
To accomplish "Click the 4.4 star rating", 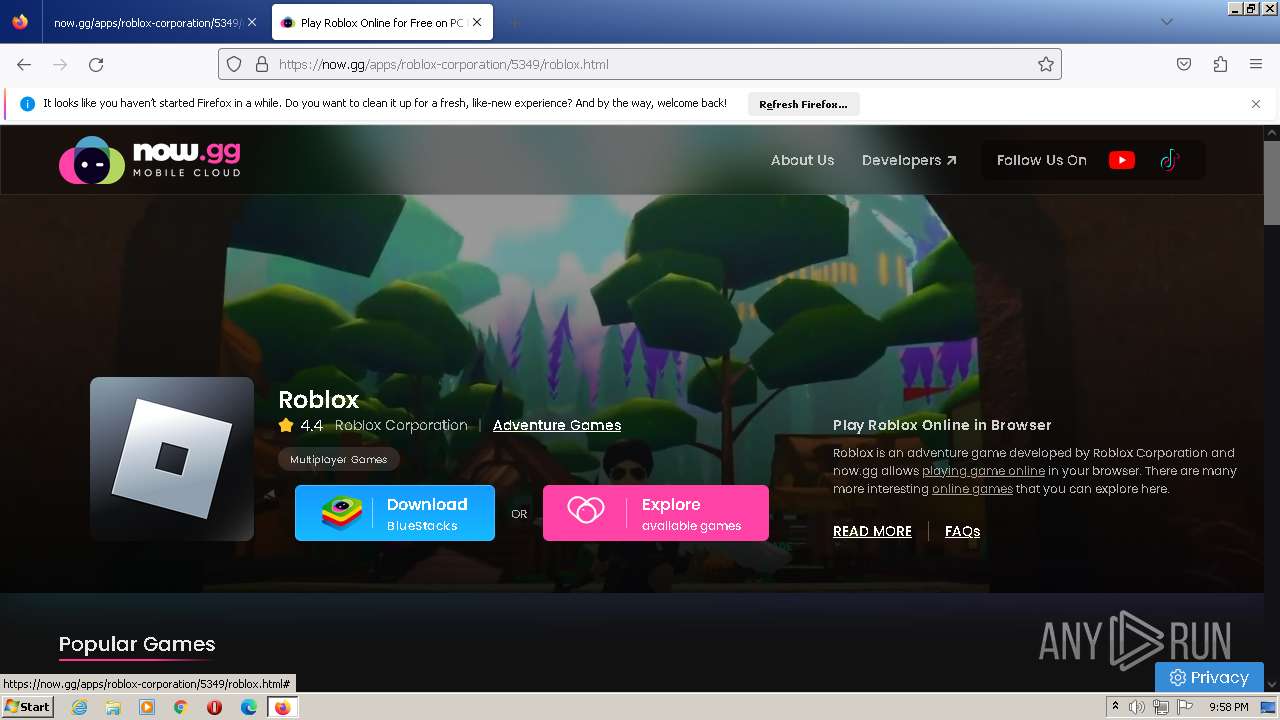I will [301, 425].
